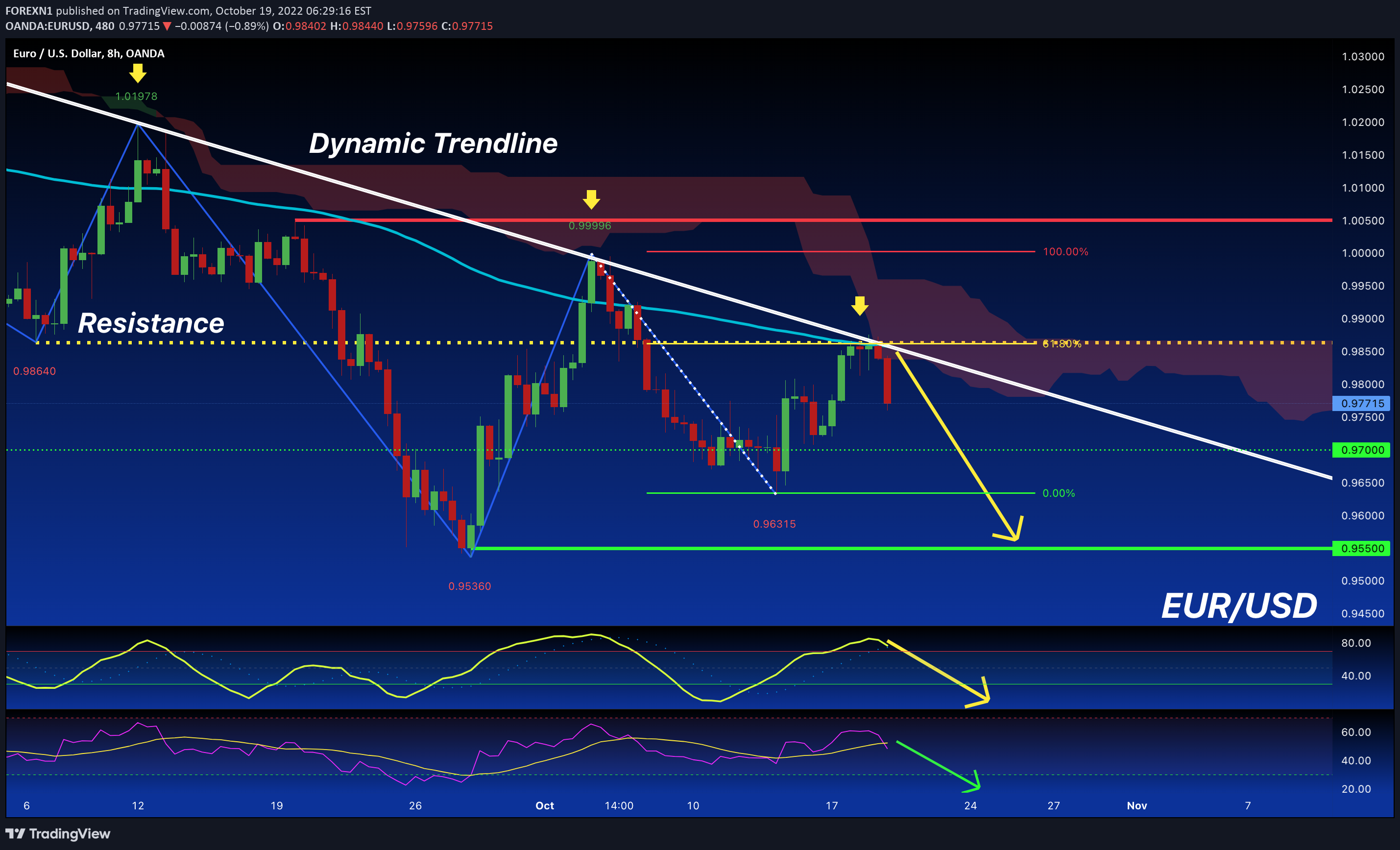1400x850 pixels.
Task: Click '1.03000' on the price axis
Action: (1362, 56)
